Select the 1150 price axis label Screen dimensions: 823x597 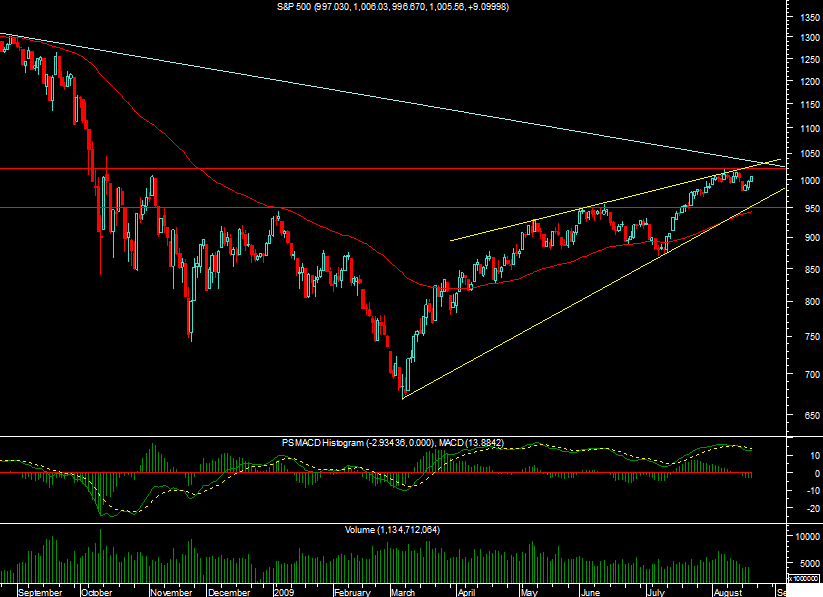point(809,104)
